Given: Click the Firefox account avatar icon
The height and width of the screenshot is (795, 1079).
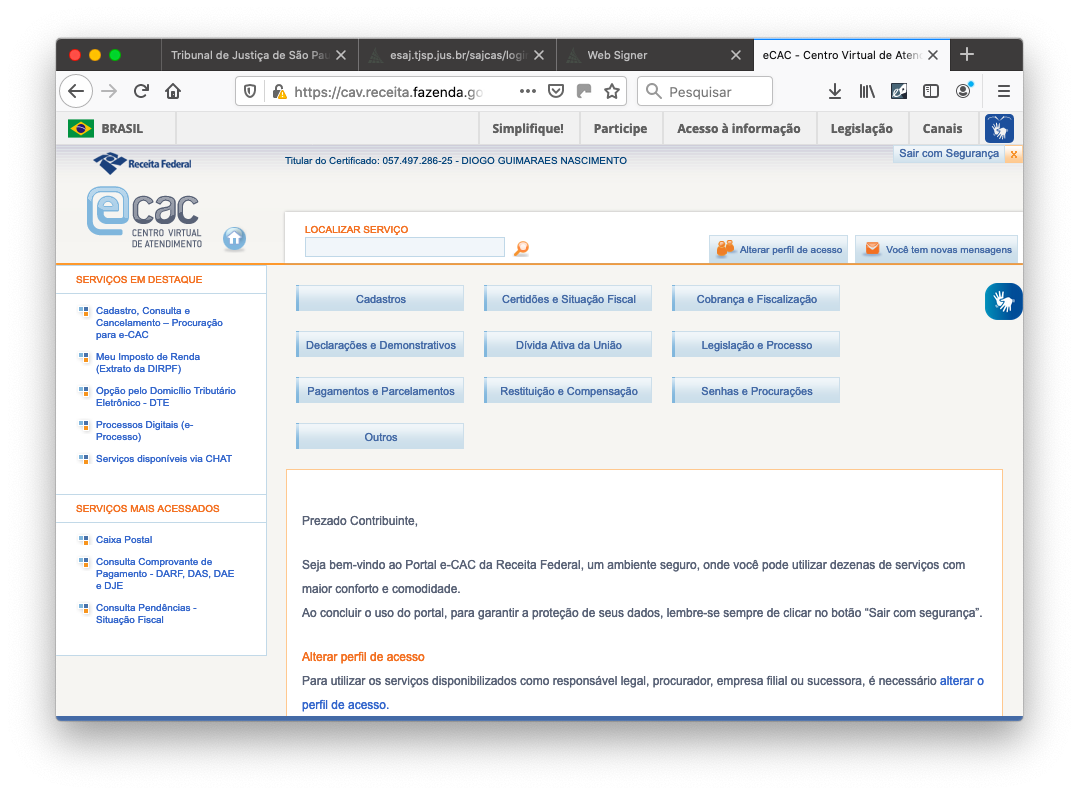Looking at the screenshot, I should tap(963, 91).
